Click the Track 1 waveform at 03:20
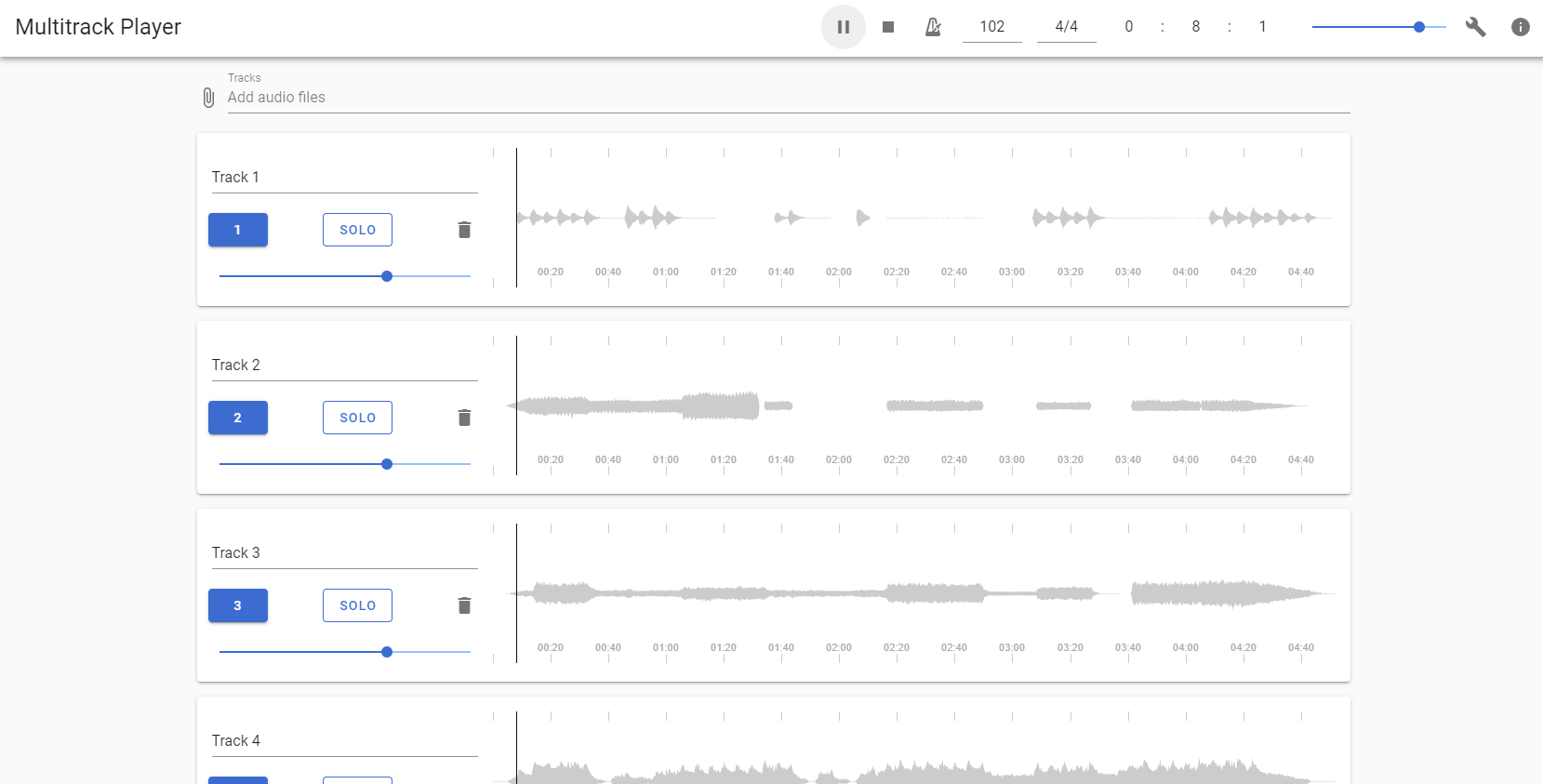Screen dimensions: 1543x784 point(1071,218)
